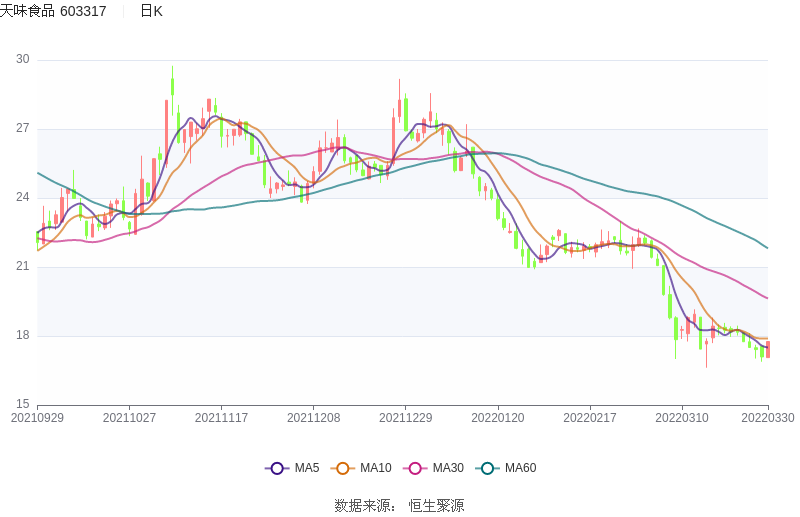
Task: Click the 20220217 date axis label
Action: [590, 418]
